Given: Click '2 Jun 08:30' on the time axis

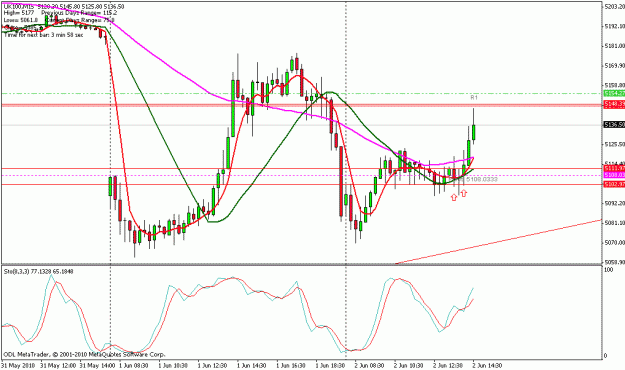Looking at the screenshot, I should coord(370,365).
